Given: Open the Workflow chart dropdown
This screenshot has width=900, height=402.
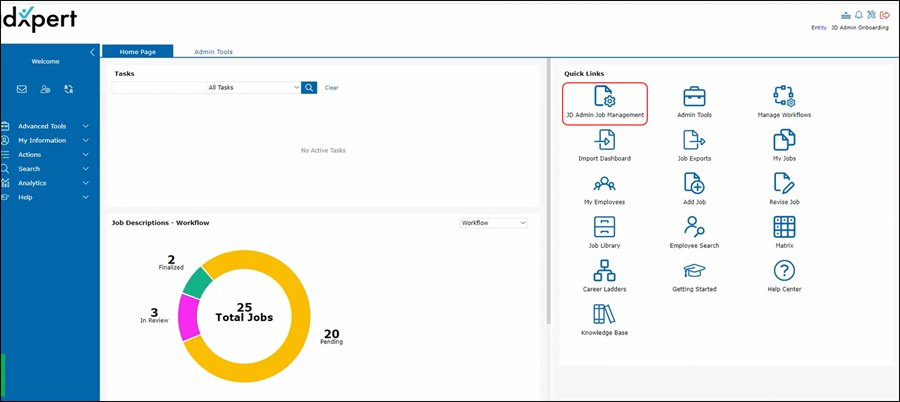Looking at the screenshot, I should click(493, 223).
